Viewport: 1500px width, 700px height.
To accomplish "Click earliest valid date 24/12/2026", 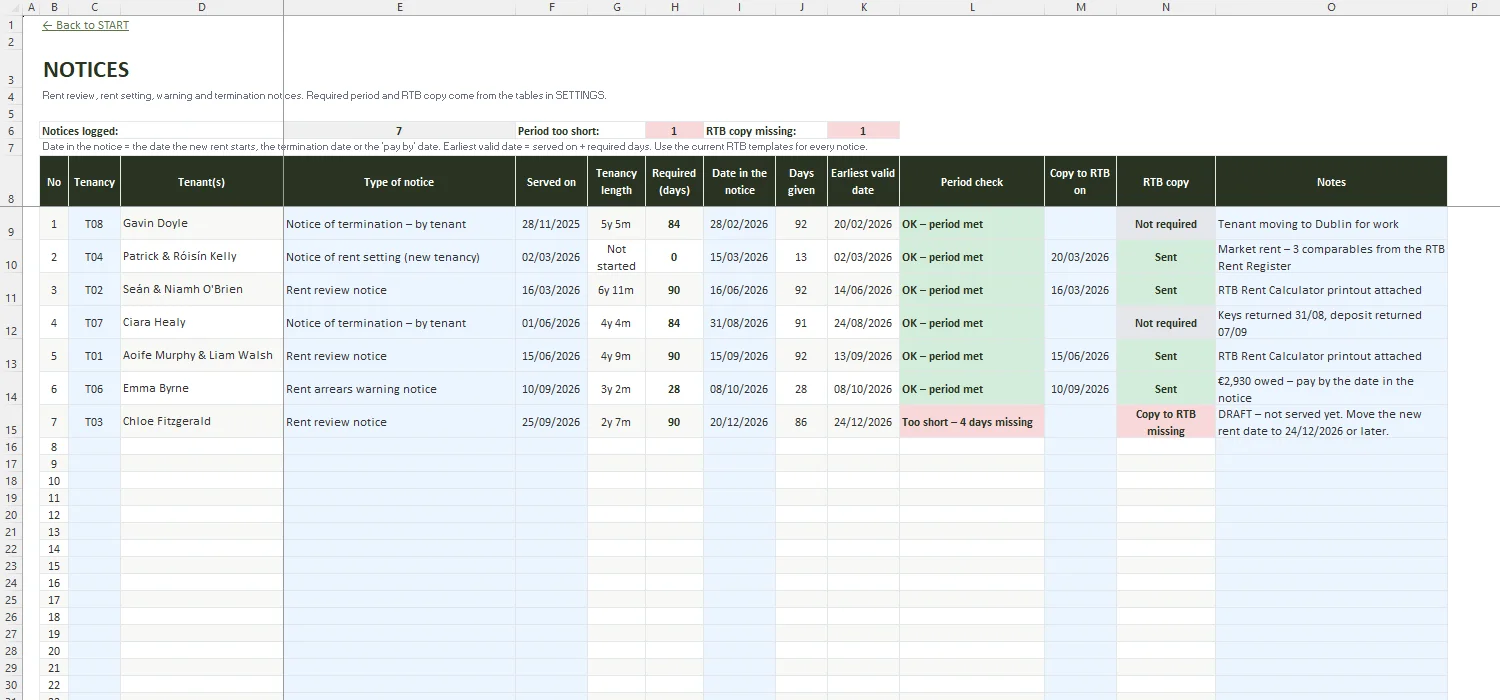I will coord(863,422).
